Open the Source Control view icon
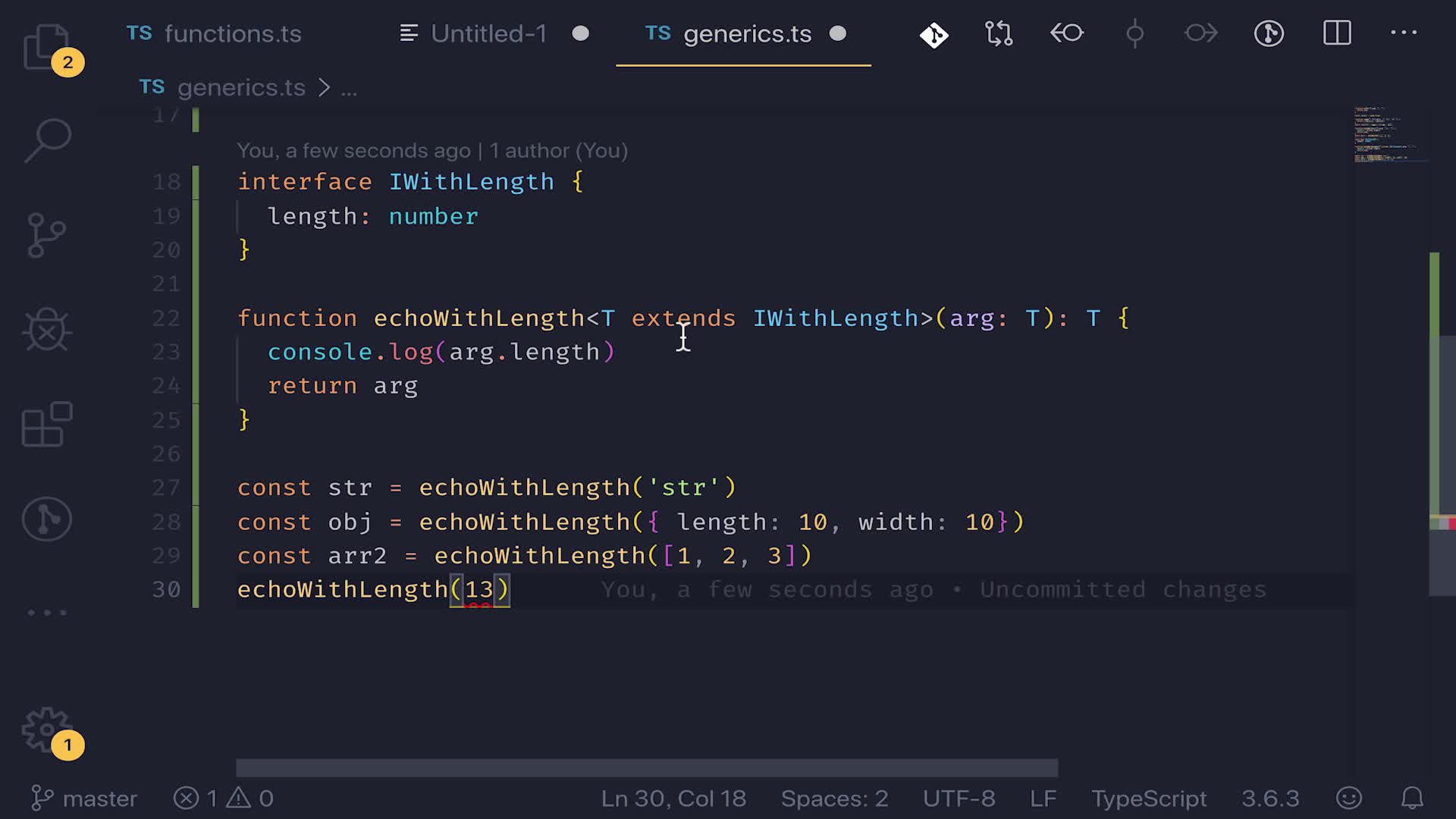The image size is (1456, 819). [46, 235]
